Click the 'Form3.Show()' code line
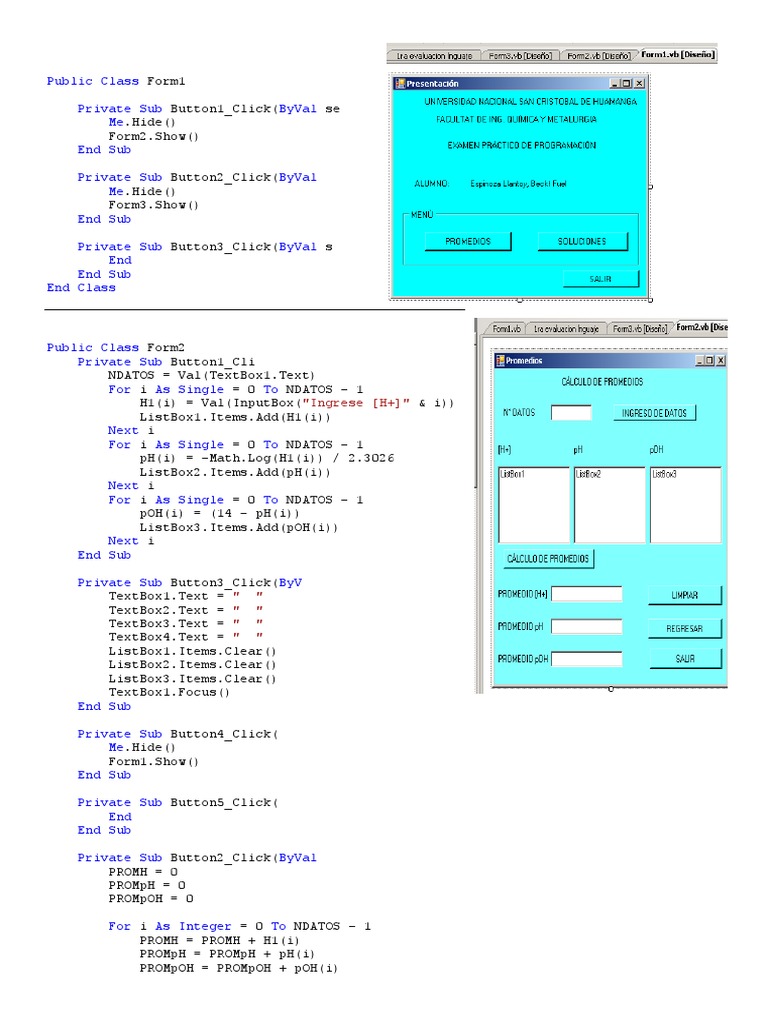The height and width of the screenshot is (1024, 768). pyautogui.click(x=153, y=205)
